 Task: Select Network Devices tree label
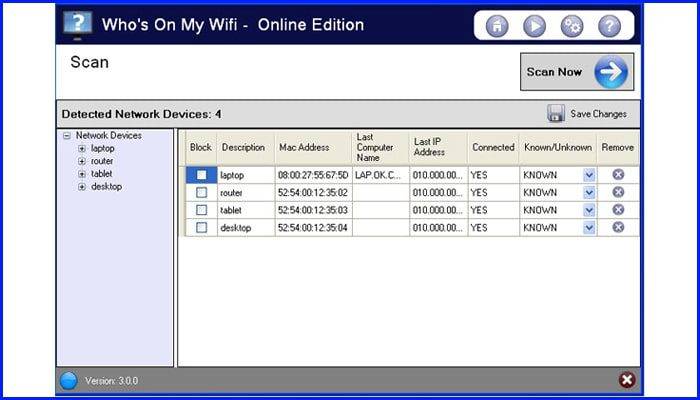[108, 135]
